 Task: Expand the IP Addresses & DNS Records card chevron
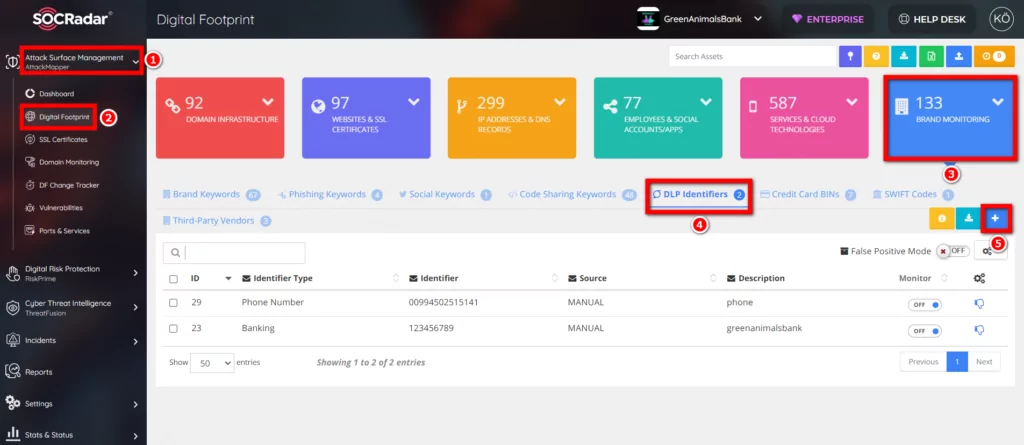click(x=560, y=102)
